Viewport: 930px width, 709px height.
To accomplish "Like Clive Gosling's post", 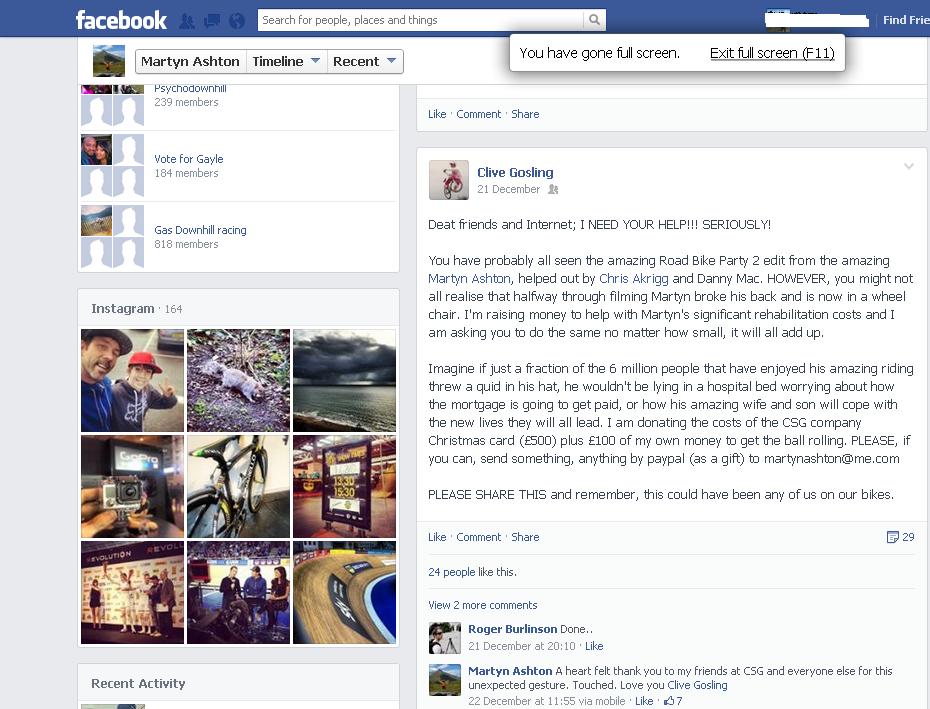I will (x=437, y=537).
